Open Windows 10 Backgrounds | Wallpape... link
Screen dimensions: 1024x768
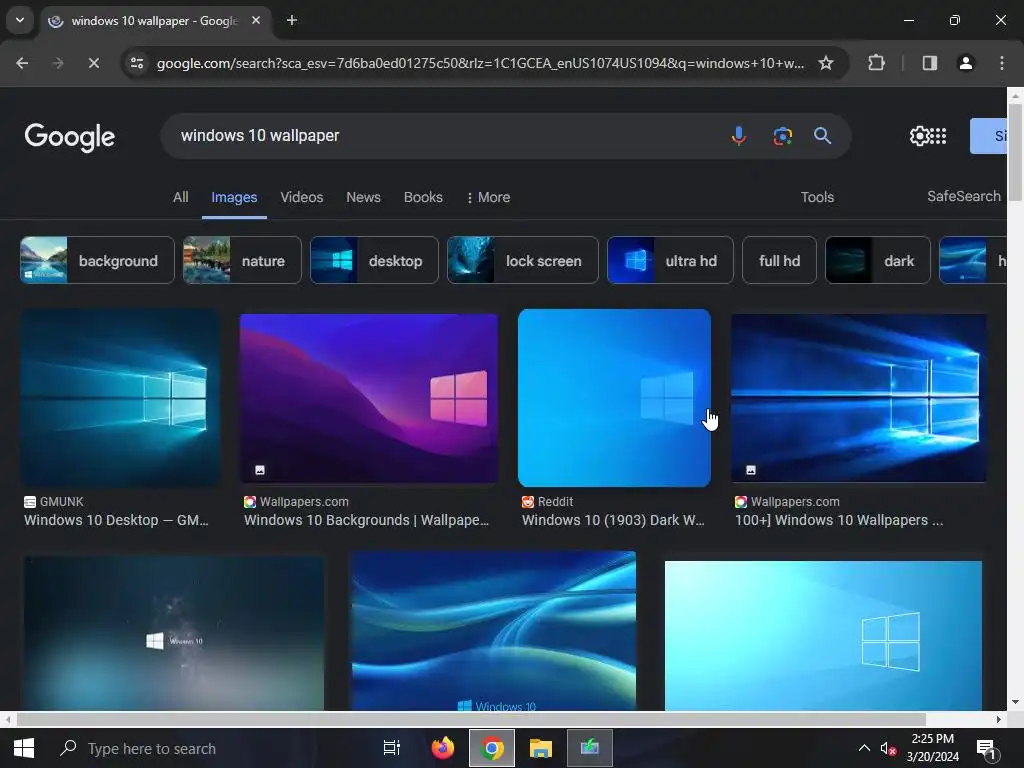click(x=366, y=520)
